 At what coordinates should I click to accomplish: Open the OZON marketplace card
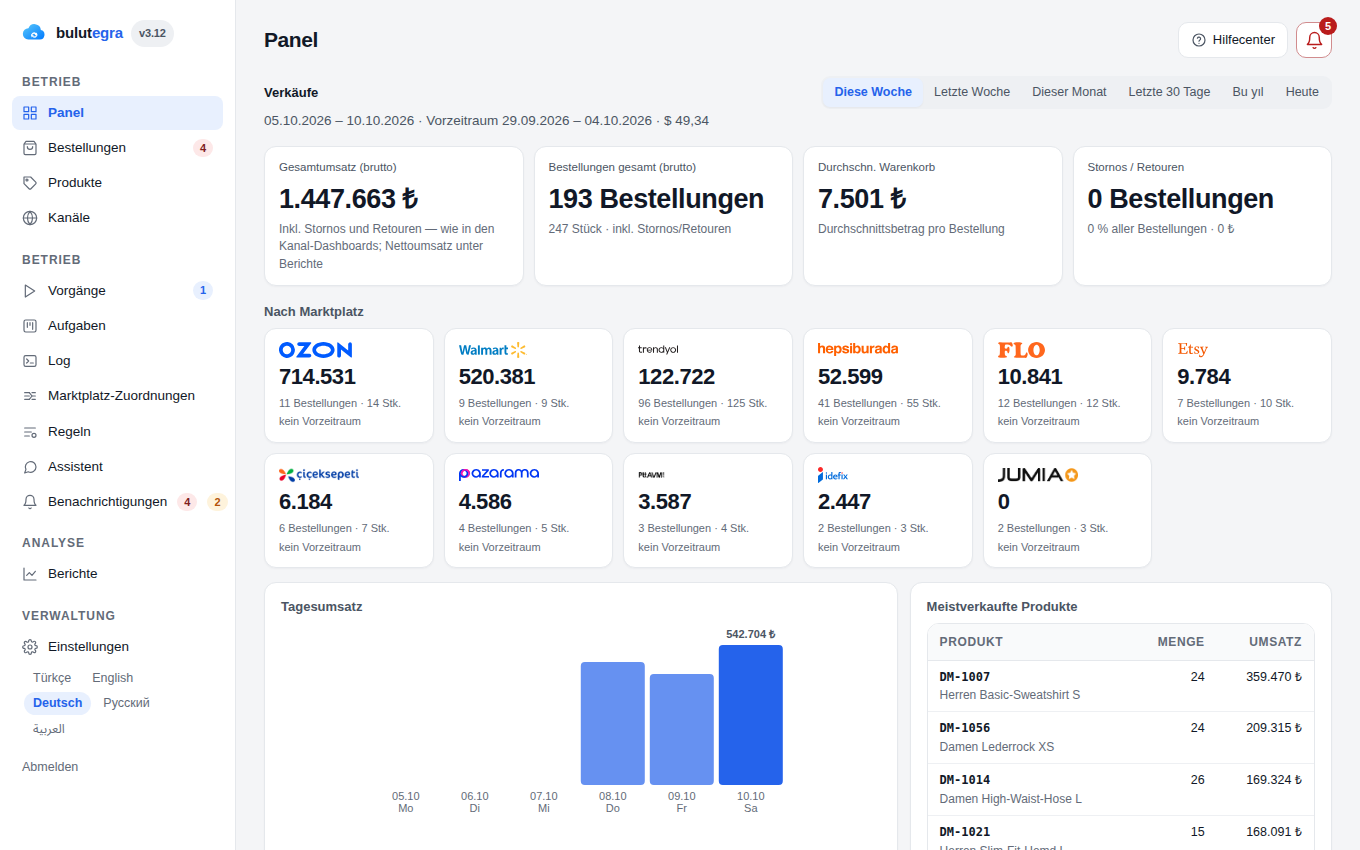349,385
